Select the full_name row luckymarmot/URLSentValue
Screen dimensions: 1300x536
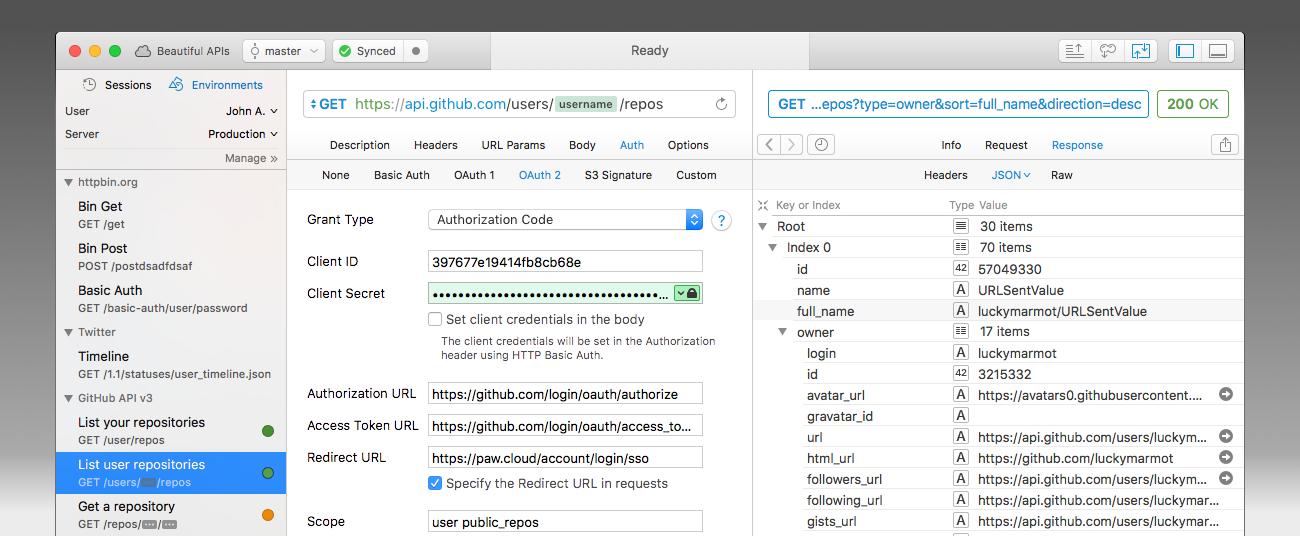coord(998,311)
